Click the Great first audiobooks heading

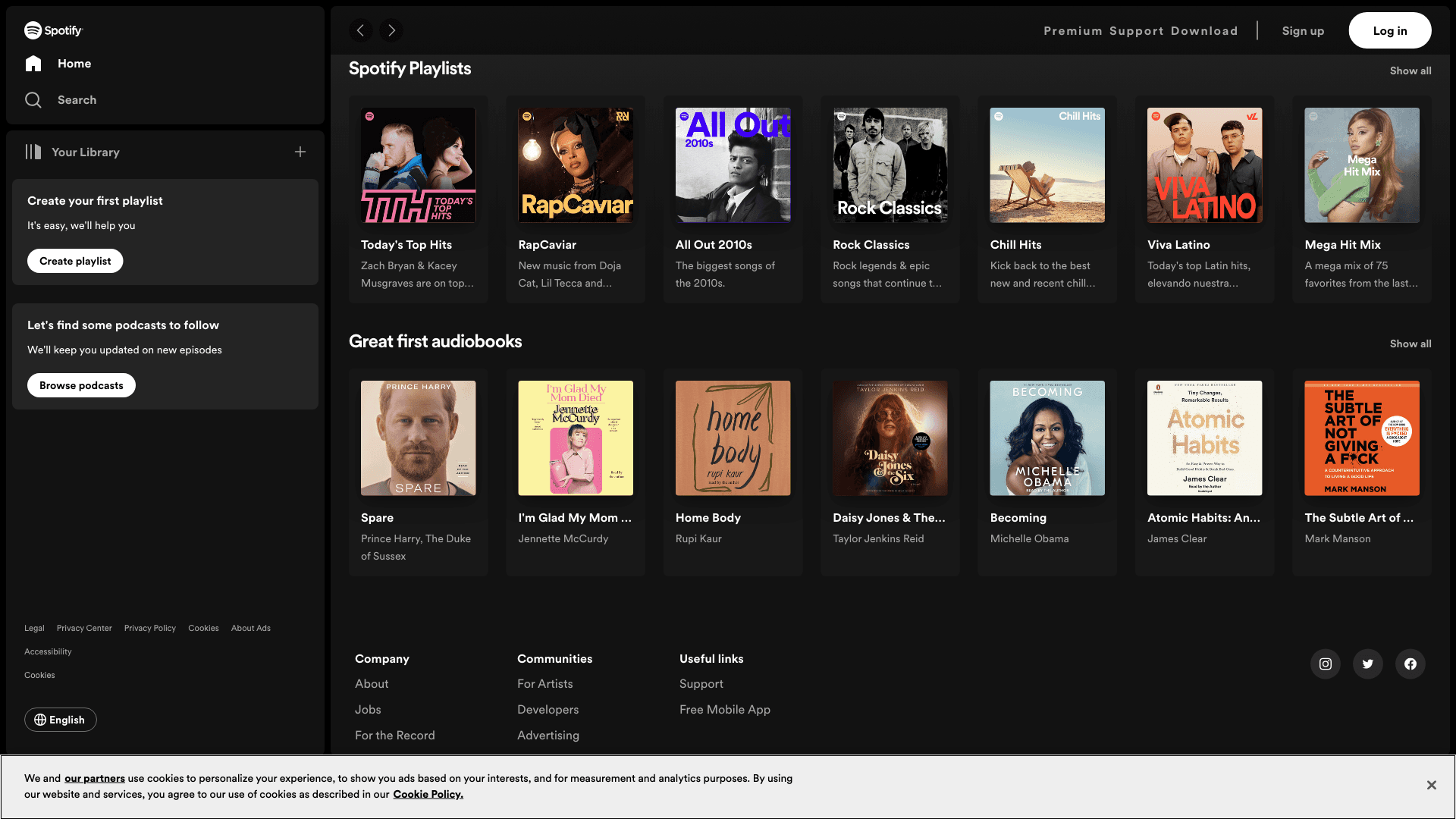tap(435, 341)
